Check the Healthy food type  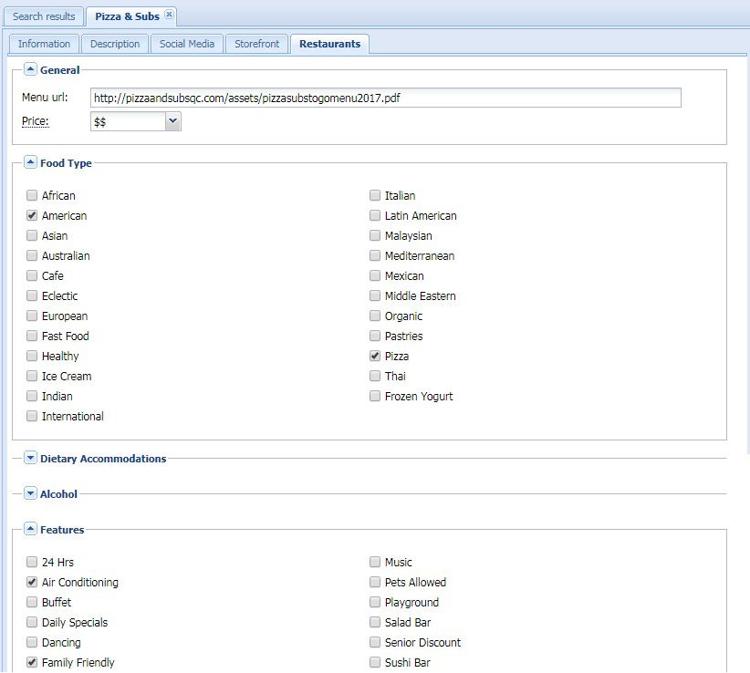[x=32, y=356]
